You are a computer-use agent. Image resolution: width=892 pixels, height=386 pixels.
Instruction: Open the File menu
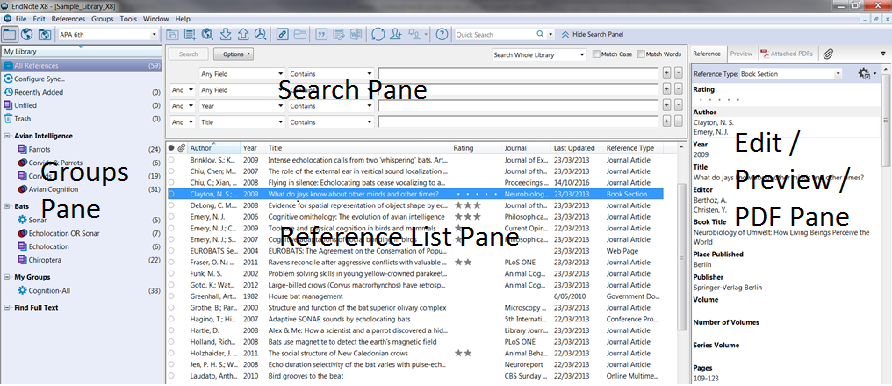click(21, 19)
